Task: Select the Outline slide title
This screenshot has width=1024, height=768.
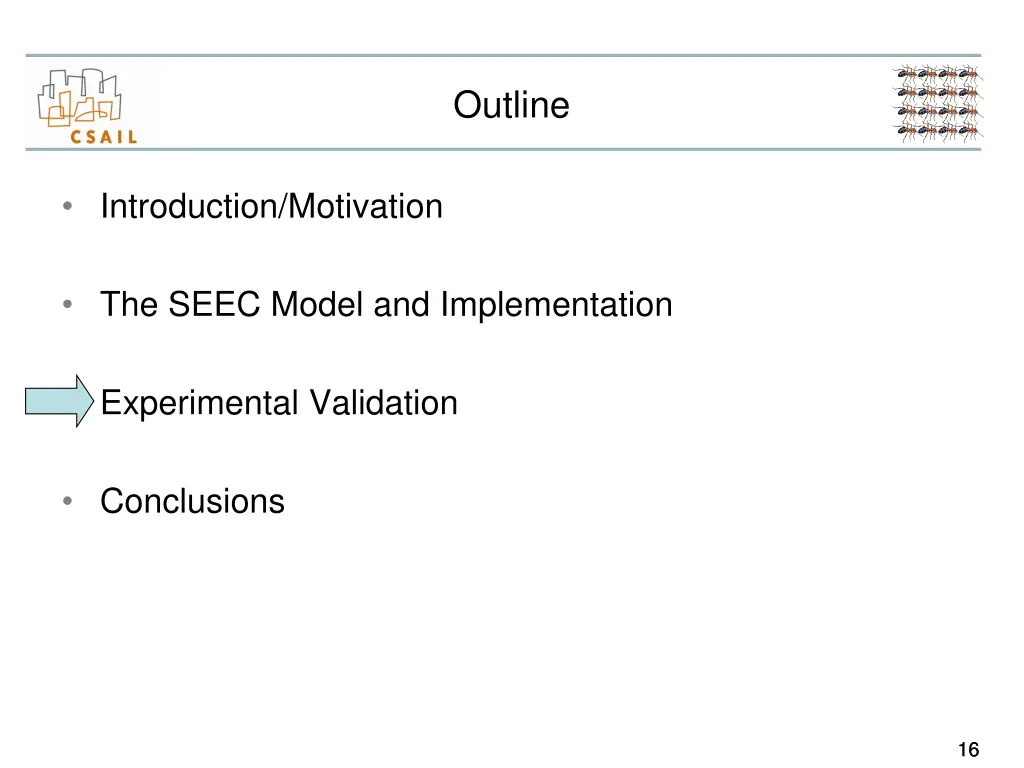Action: 511,104
